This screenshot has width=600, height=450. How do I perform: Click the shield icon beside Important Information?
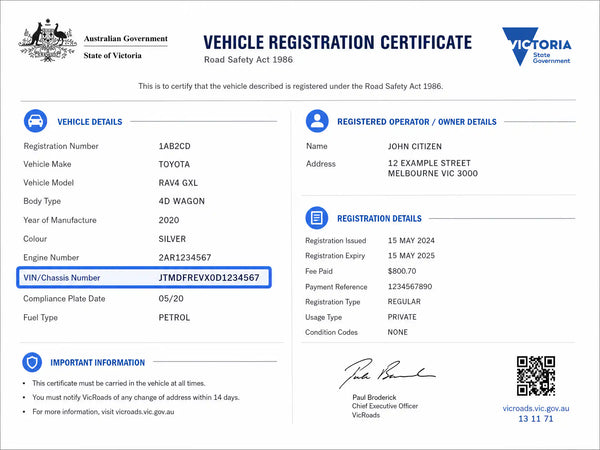click(x=32, y=362)
